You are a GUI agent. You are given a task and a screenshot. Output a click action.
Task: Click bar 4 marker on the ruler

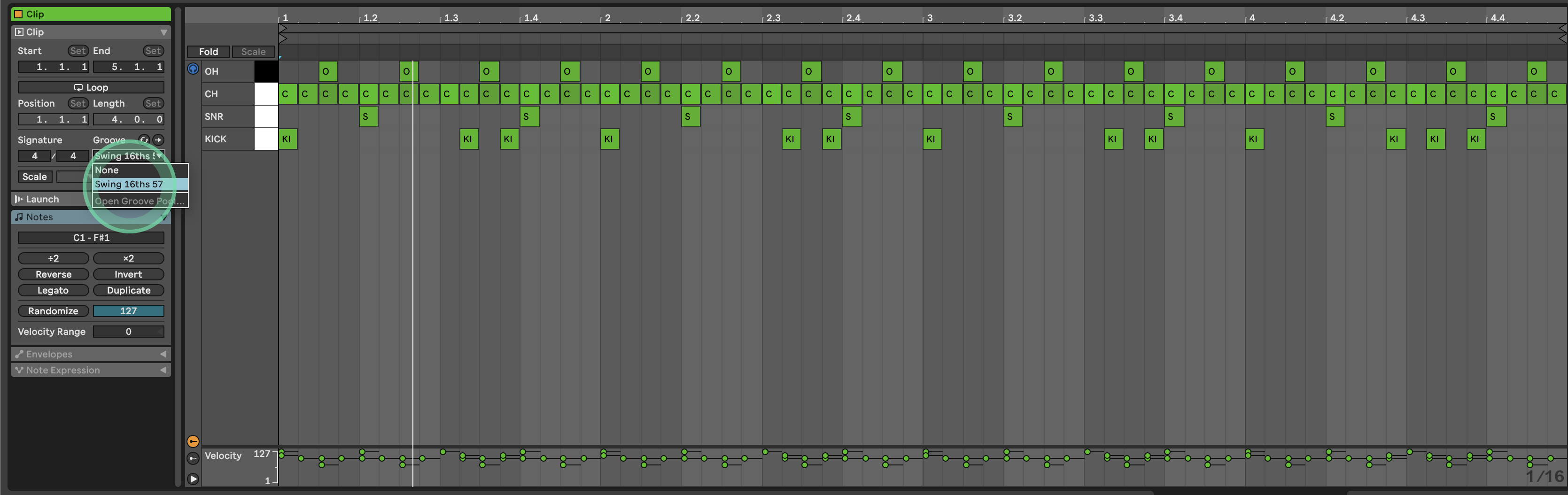pos(1251,18)
